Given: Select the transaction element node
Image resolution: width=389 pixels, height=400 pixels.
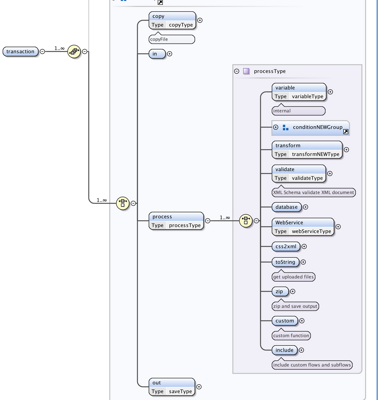Looking at the screenshot, I should (20, 52).
